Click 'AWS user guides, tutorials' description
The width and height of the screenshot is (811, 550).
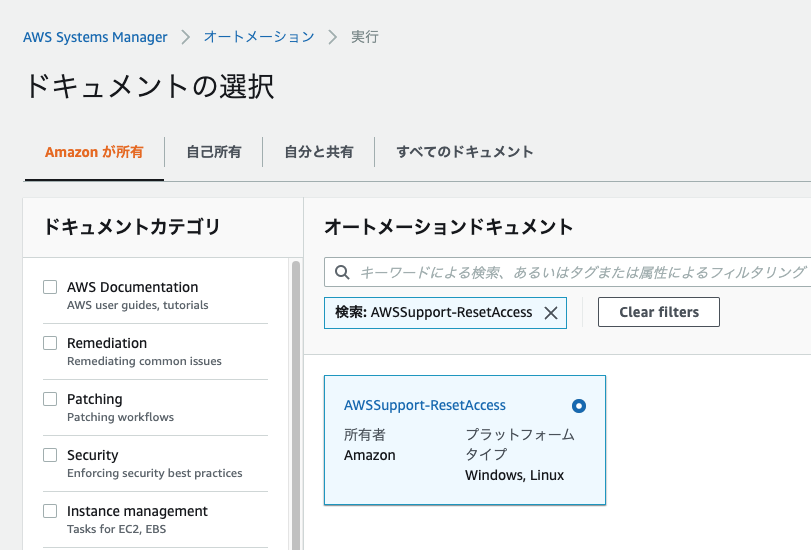pos(138,305)
